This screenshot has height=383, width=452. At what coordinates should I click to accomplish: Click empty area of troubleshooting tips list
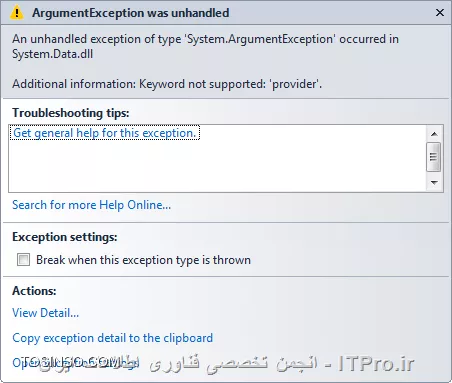(x=217, y=167)
